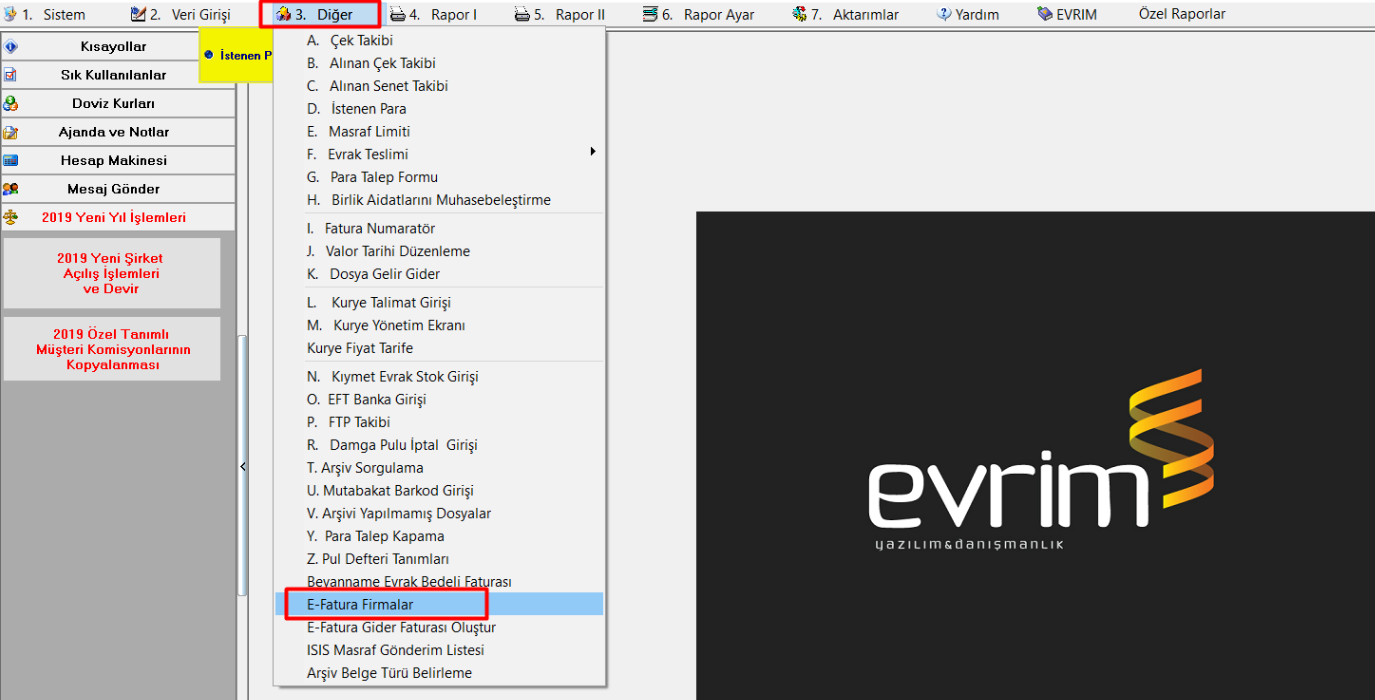Open Fatura Numaratör
Image resolution: width=1375 pixels, height=700 pixels.
(440, 228)
